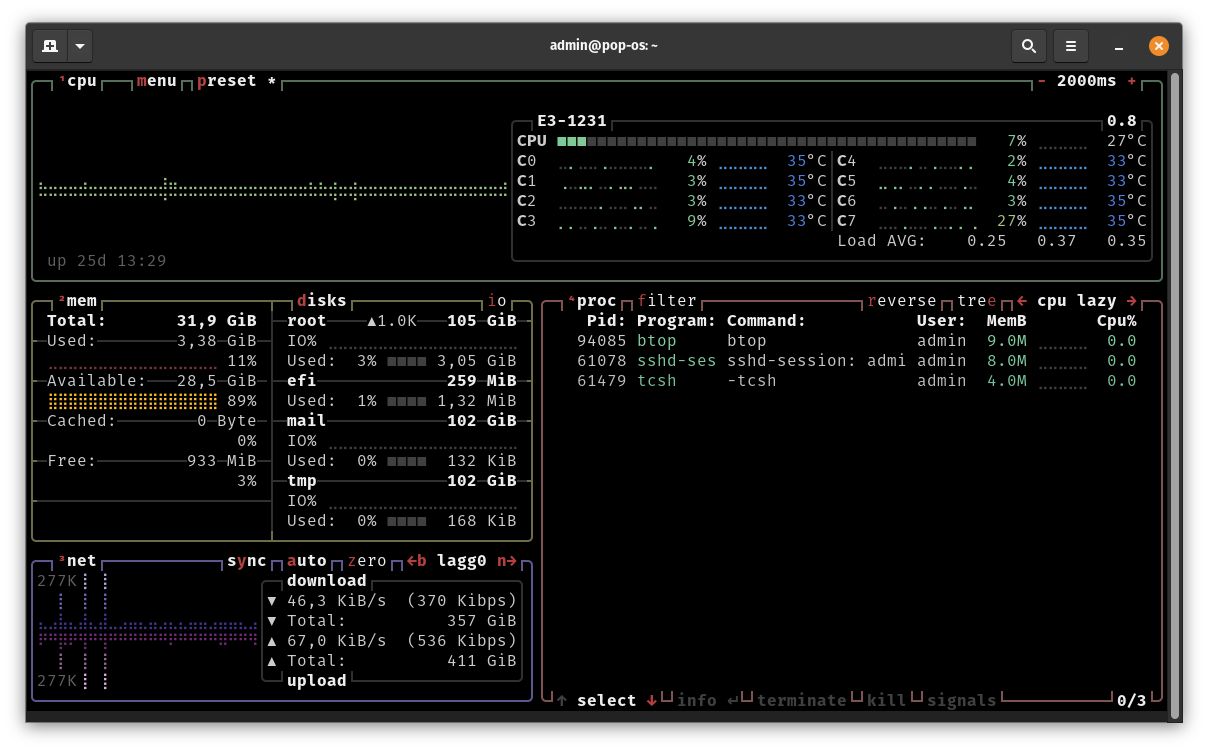Viewport: 1208px width, 751px height.
Task: Cycle the preset option
Action: point(227,81)
